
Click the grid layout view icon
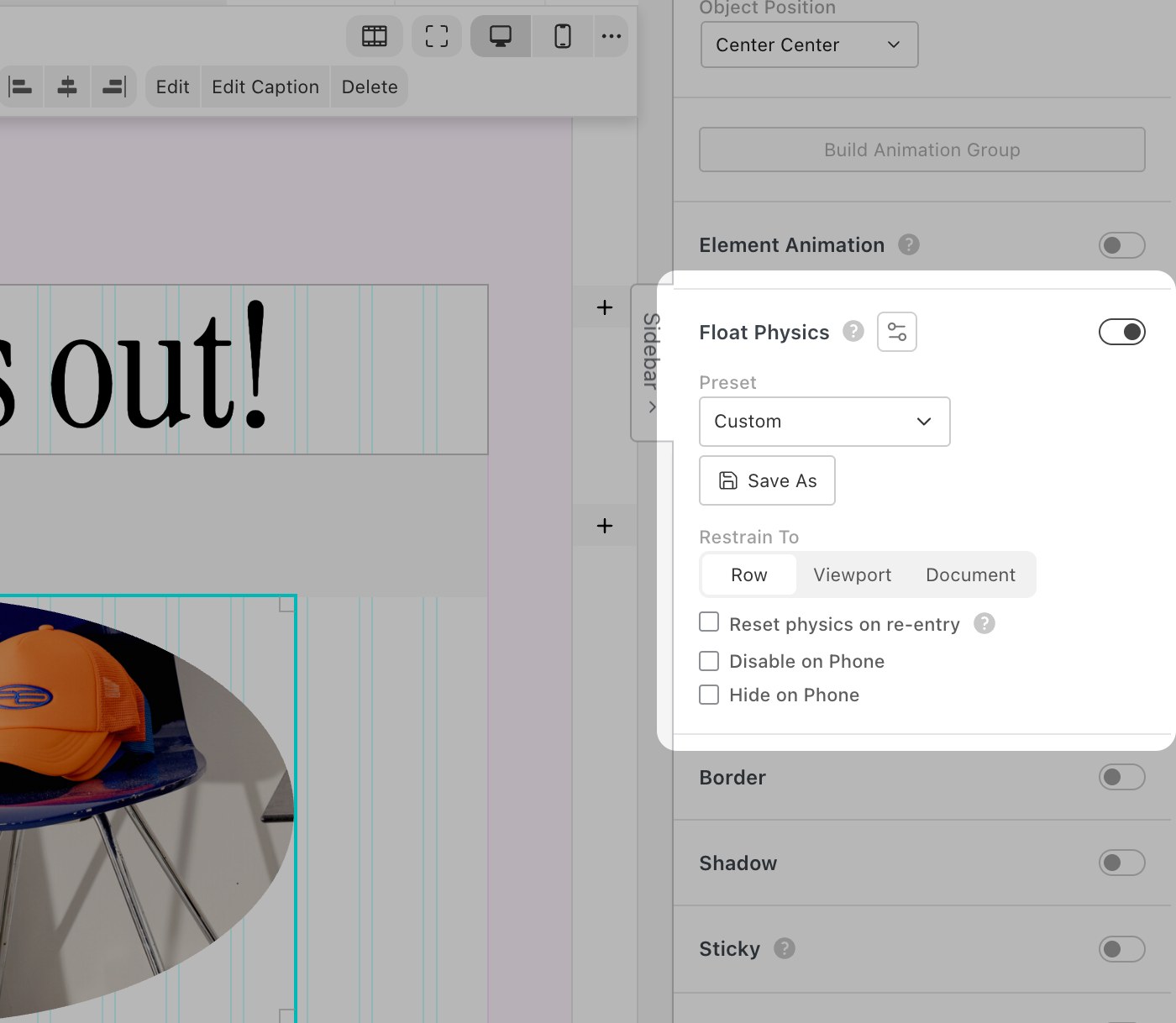point(375,36)
